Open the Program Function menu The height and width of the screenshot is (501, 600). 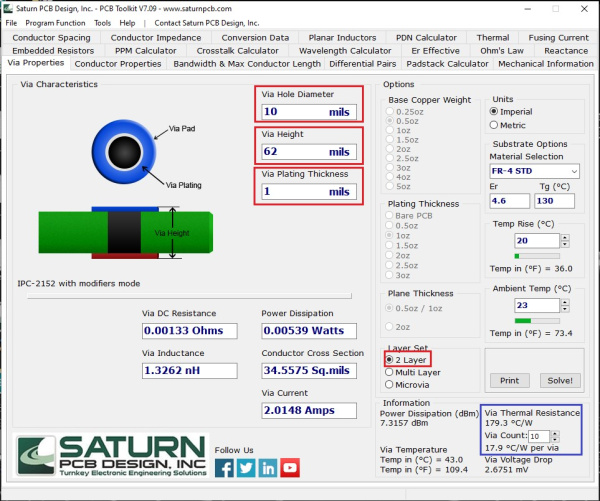[55, 23]
